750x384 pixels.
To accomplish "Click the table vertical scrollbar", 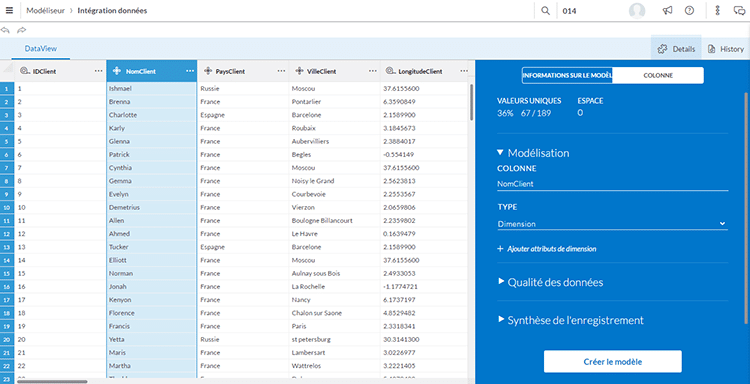I will [472, 101].
